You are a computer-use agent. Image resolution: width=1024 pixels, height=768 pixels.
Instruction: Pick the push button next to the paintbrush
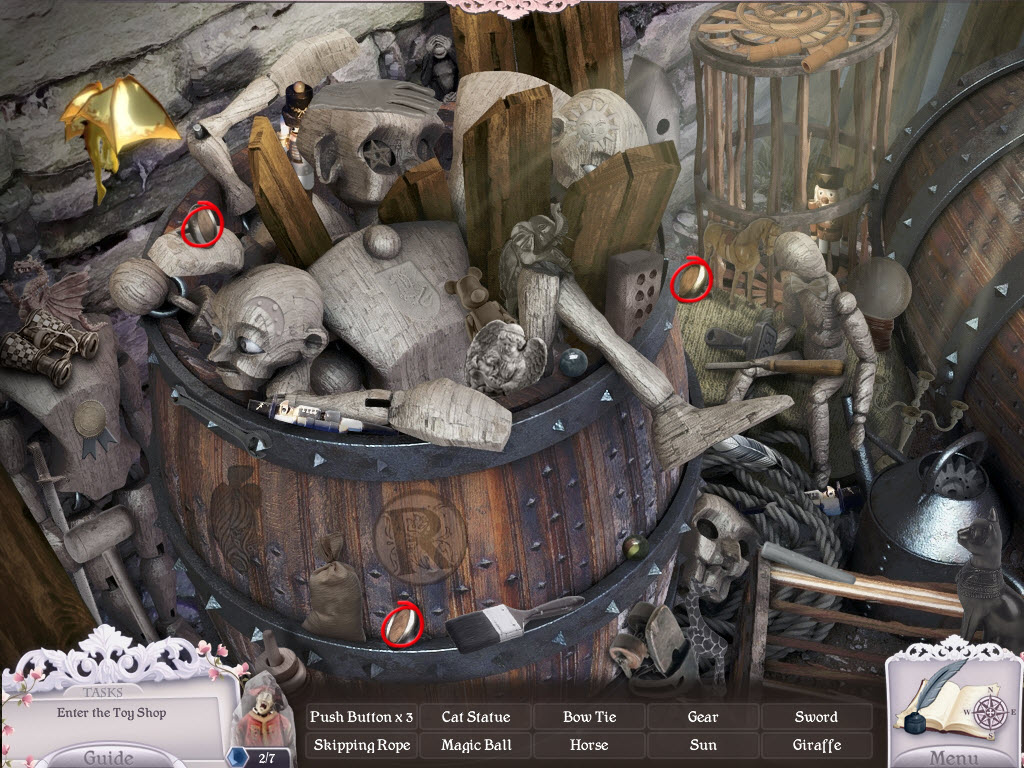pos(402,624)
